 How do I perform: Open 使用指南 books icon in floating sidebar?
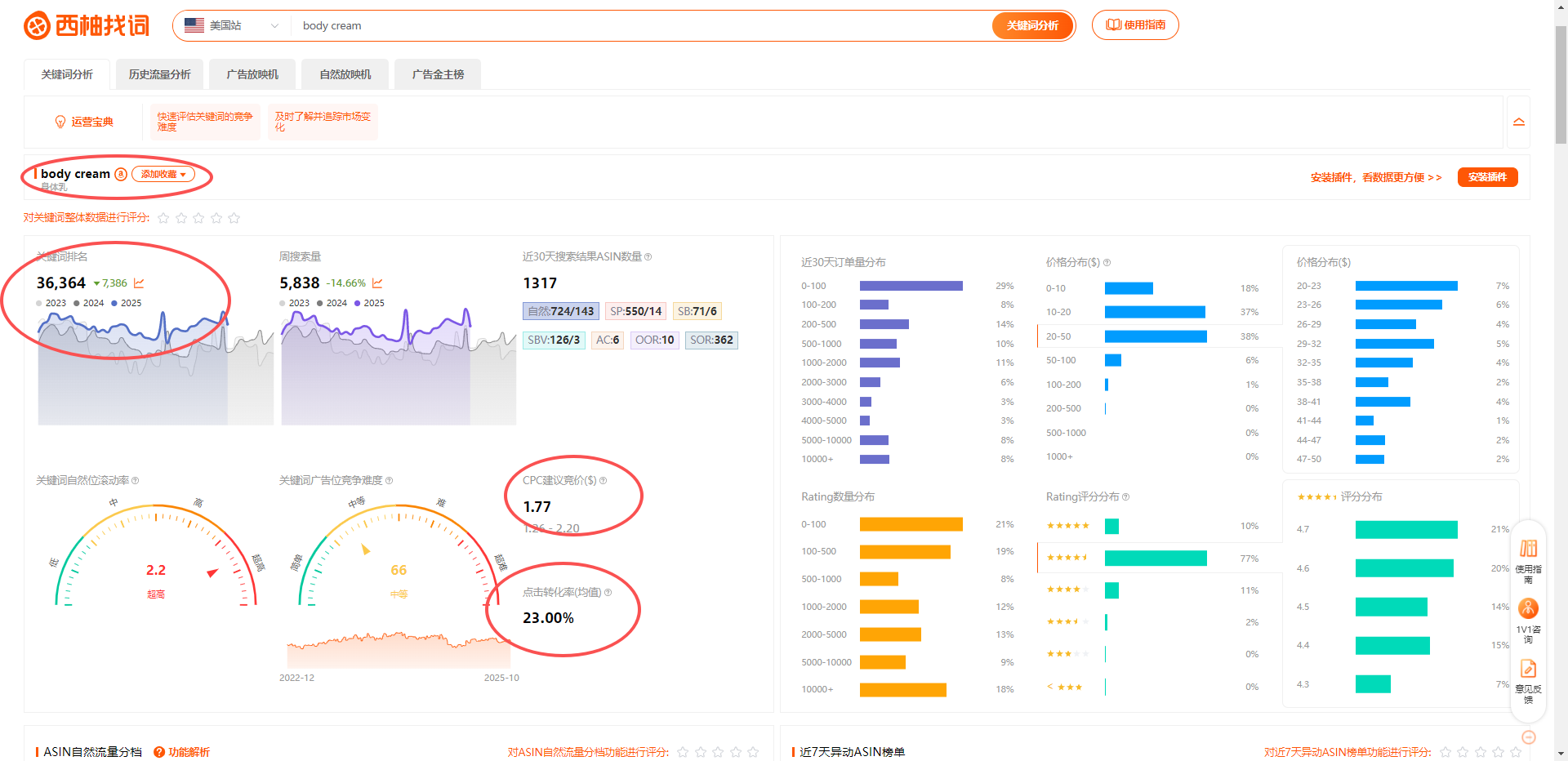[1528, 548]
